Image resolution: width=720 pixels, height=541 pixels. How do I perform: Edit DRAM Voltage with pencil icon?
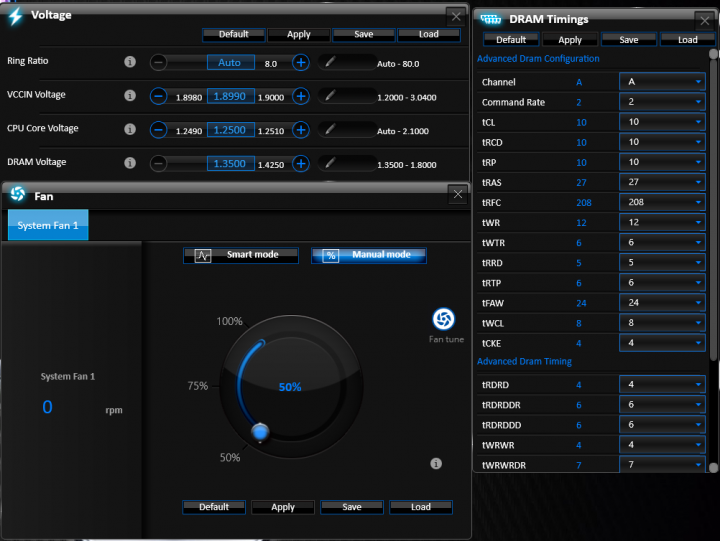point(330,163)
